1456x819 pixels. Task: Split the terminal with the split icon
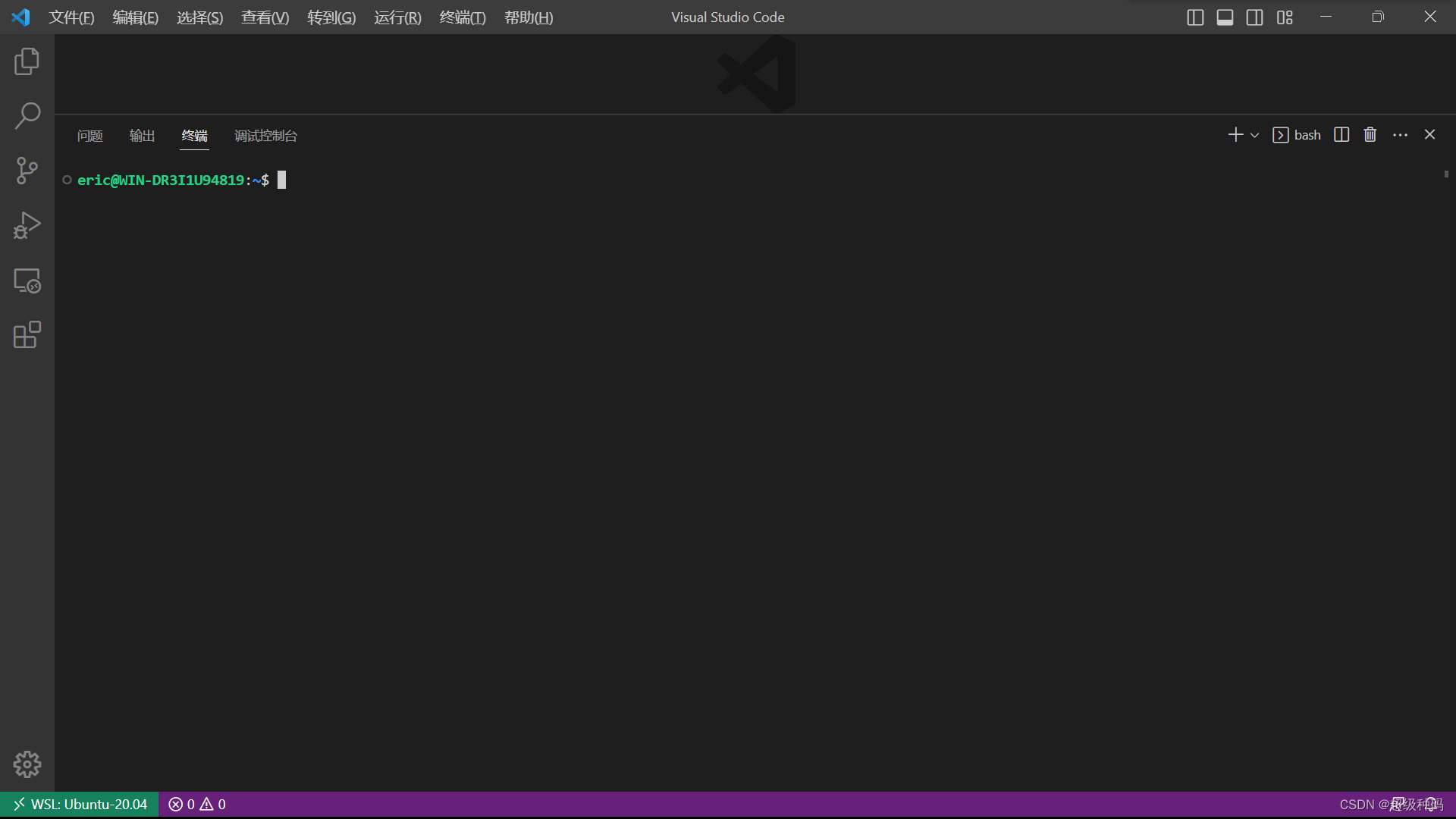pos(1341,135)
